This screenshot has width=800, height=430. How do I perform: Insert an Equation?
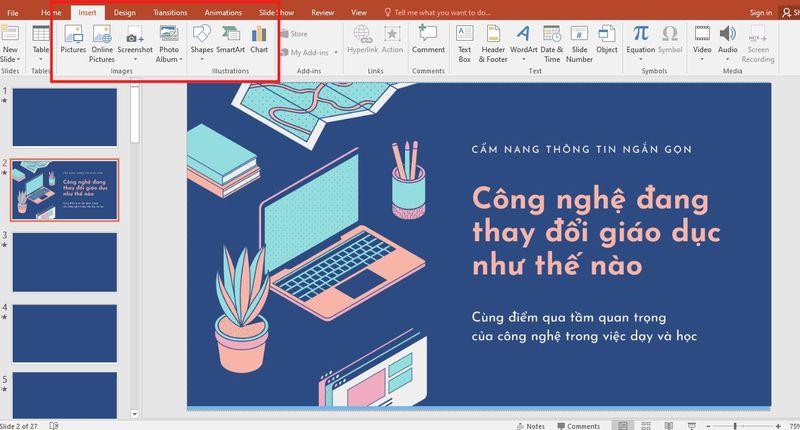coord(640,44)
